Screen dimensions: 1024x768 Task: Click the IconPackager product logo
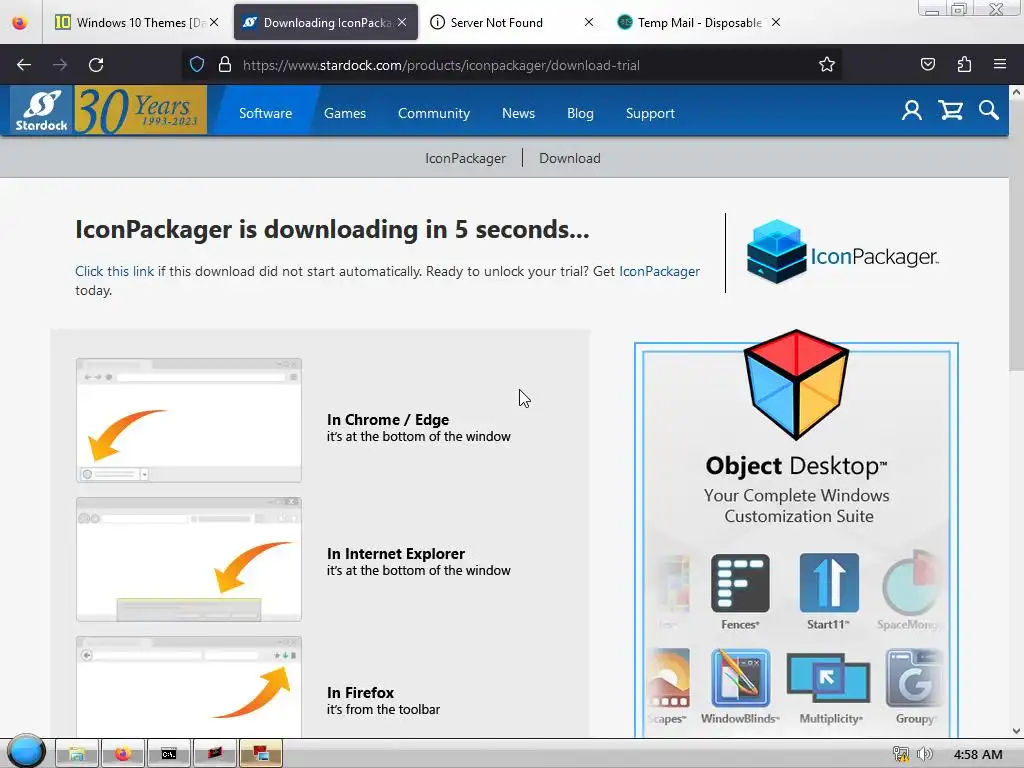pyautogui.click(x=842, y=253)
